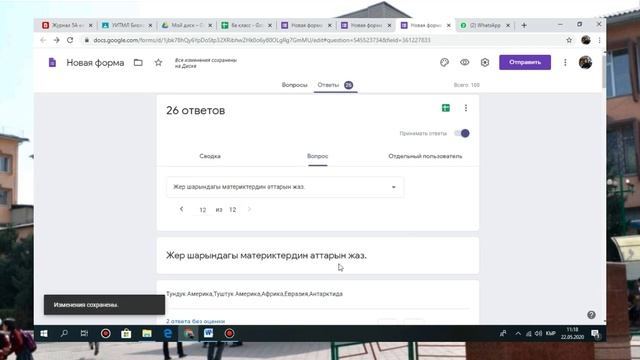Open File Explorer on taskbar
This screenshot has width=640, height=360.
click(x=147, y=333)
